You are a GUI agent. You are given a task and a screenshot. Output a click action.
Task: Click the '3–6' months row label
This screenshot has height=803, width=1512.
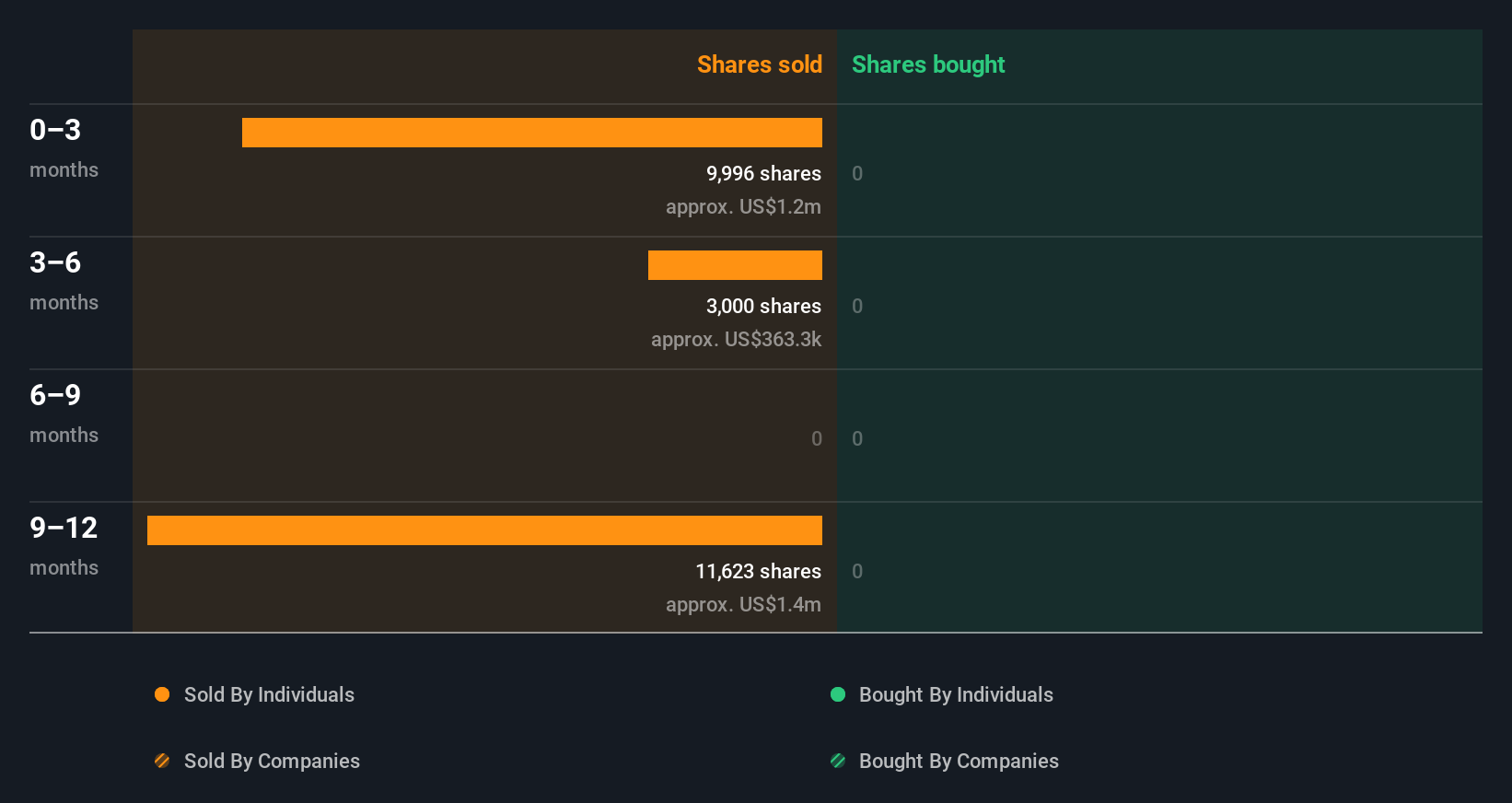tap(55, 262)
